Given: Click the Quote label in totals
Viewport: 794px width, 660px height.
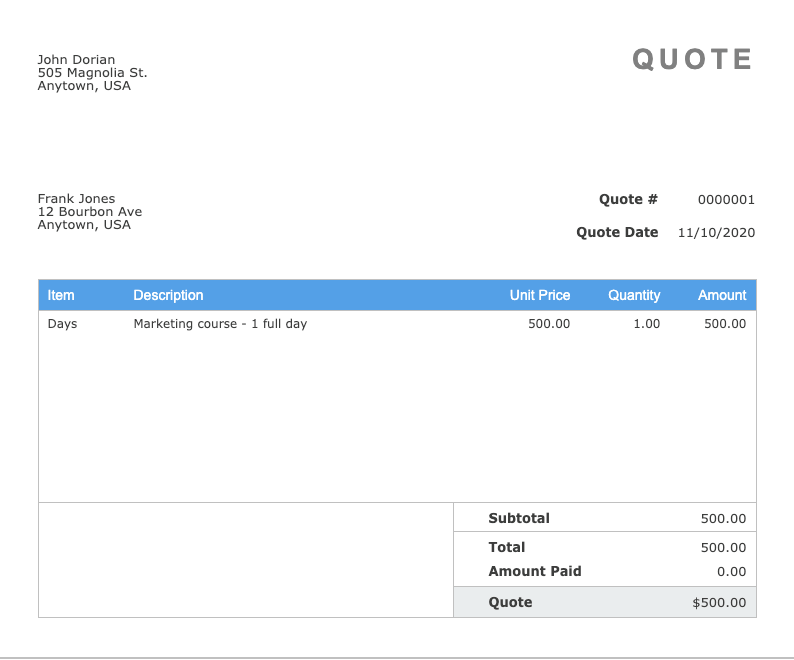Looking at the screenshot, I should tap(510, 602).
